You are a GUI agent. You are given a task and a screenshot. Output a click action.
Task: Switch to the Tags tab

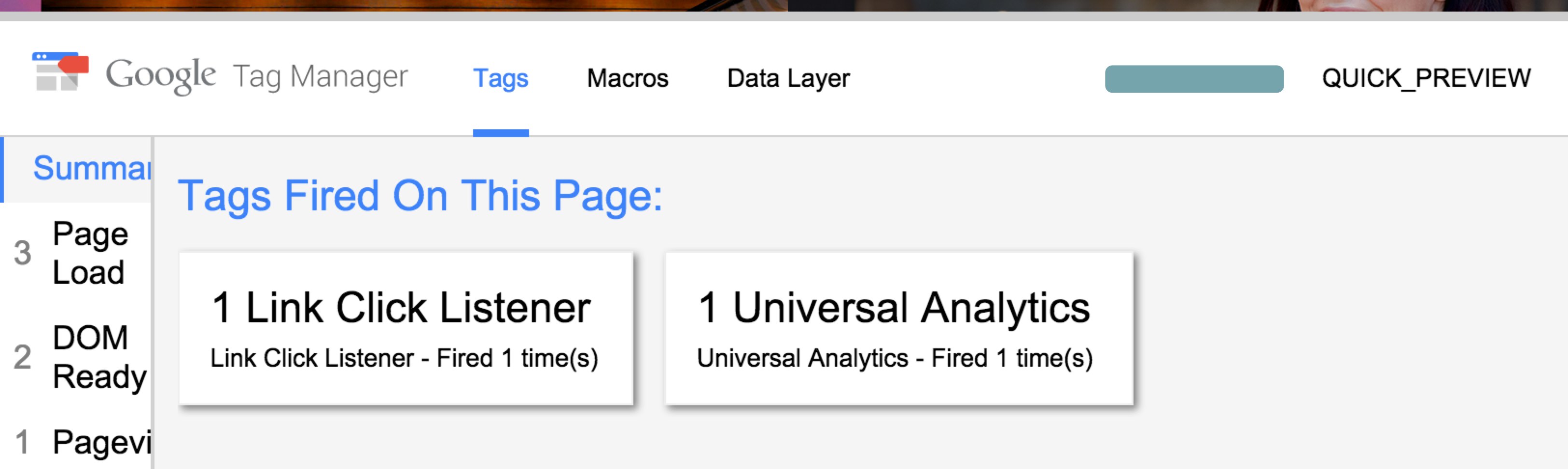pyautogui.click(x=501, y=79)
